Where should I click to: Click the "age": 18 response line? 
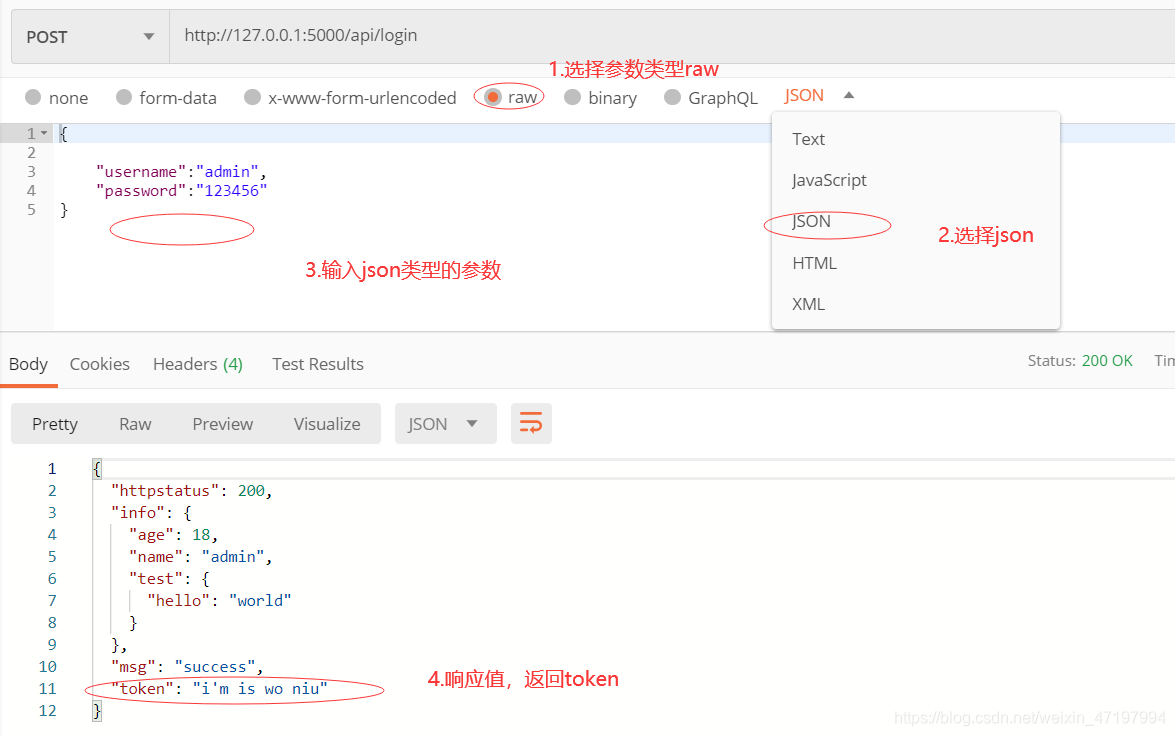click(173, 535)
